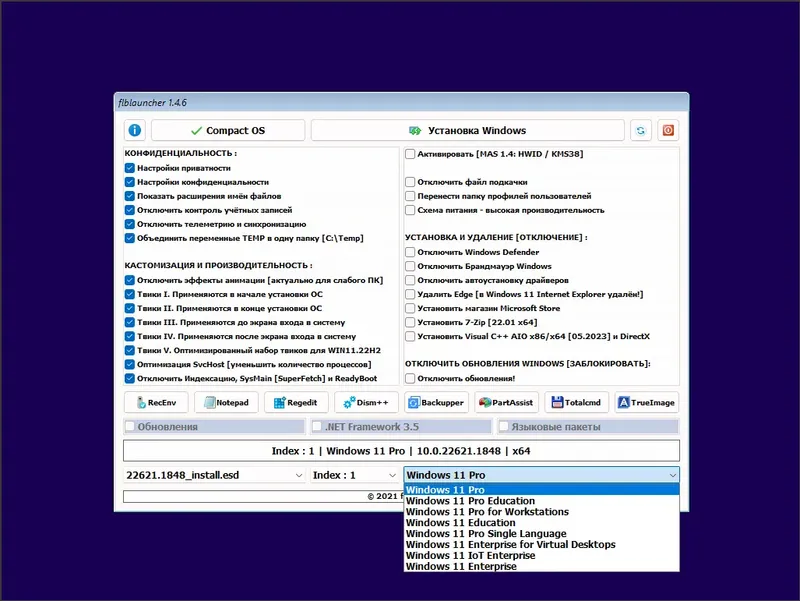Image resolution: width=800 pixels, height=601 pixels.
Task: Check Отключить автоустановку драйверов
Action: point(410,280)
